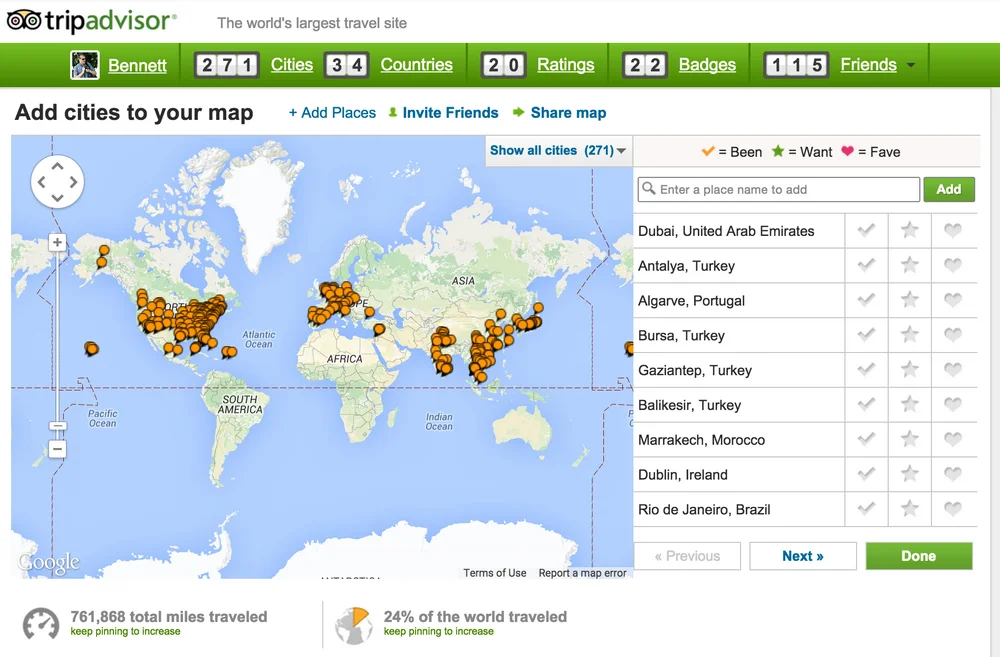Star Balikesir, Turkey as Want
This screenshot has width=1000, height=657.
point(909,404)
